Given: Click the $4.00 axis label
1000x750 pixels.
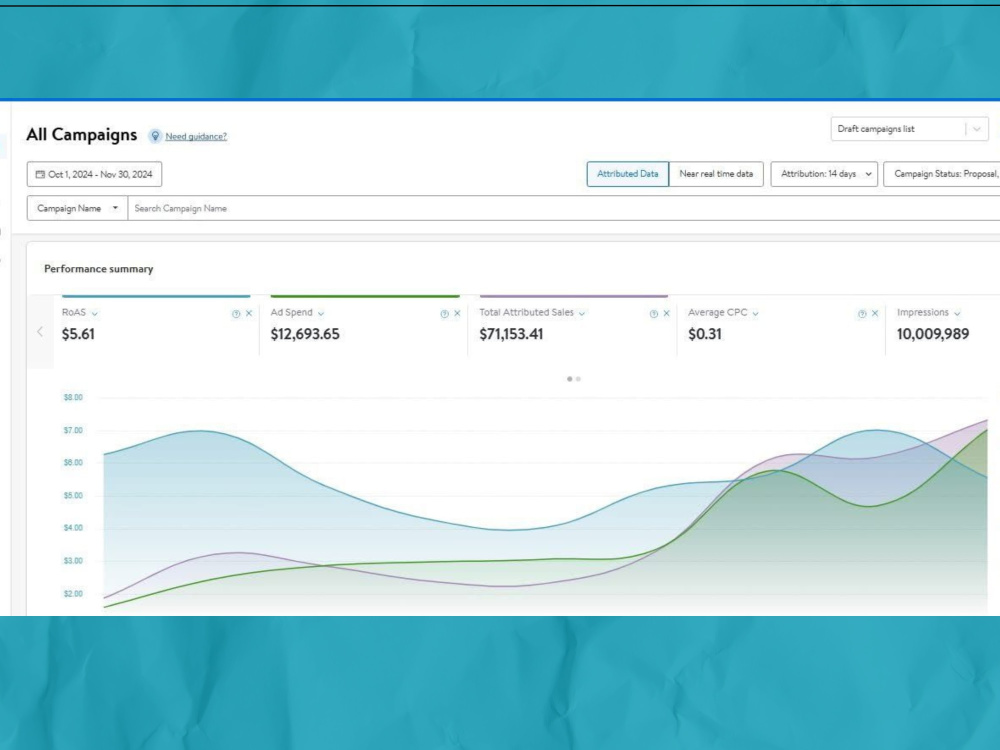Looking at the screenshot, I should click(x=73, y=528).
